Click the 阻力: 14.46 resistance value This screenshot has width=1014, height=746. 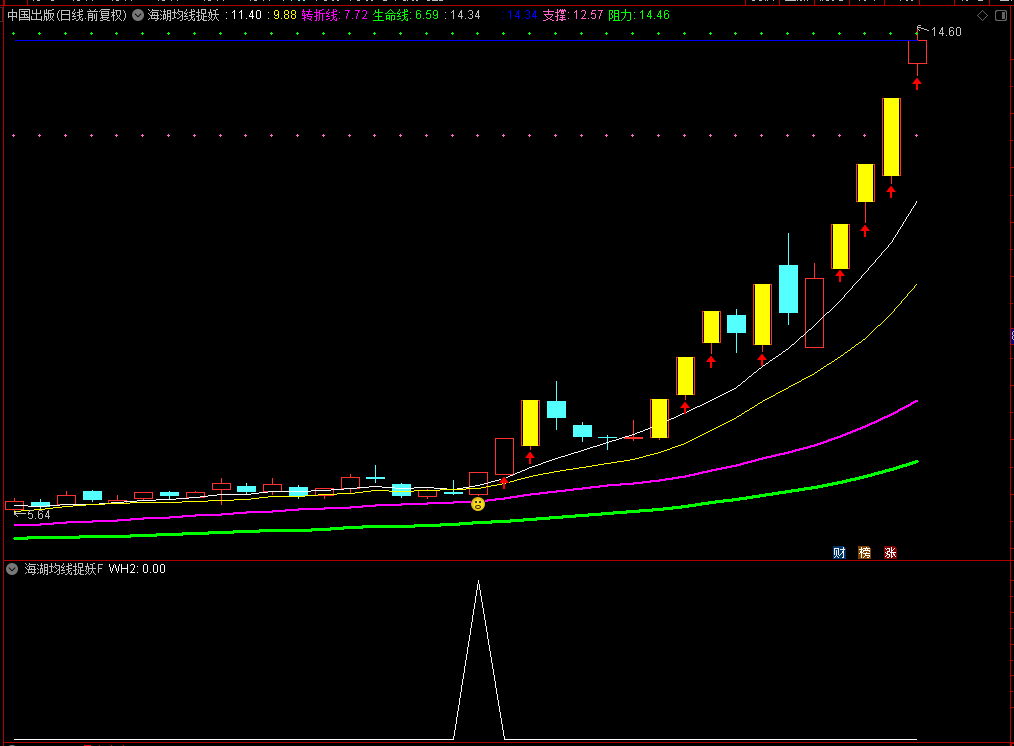[638, 15]
